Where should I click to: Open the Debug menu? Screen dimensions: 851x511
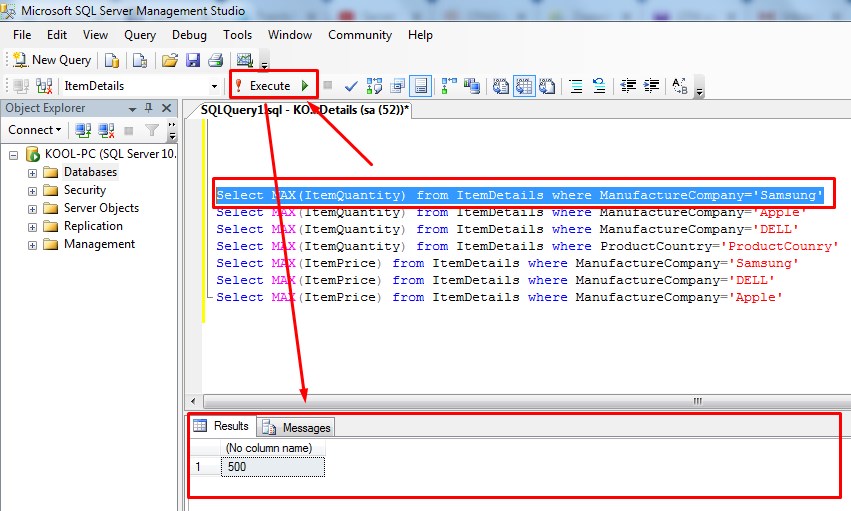[x=189, y=35]
